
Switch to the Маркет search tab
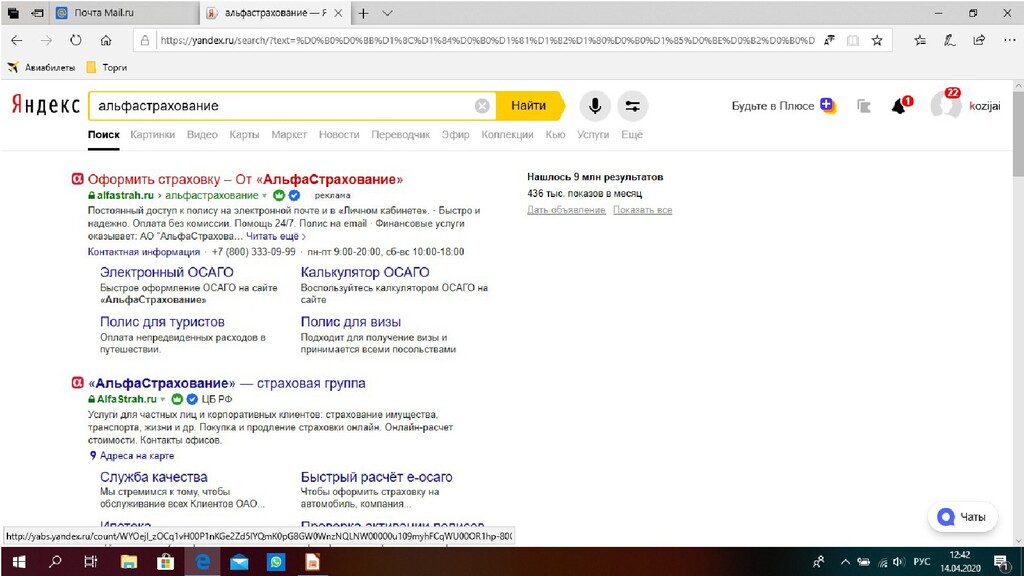click(x=289, y=135)
